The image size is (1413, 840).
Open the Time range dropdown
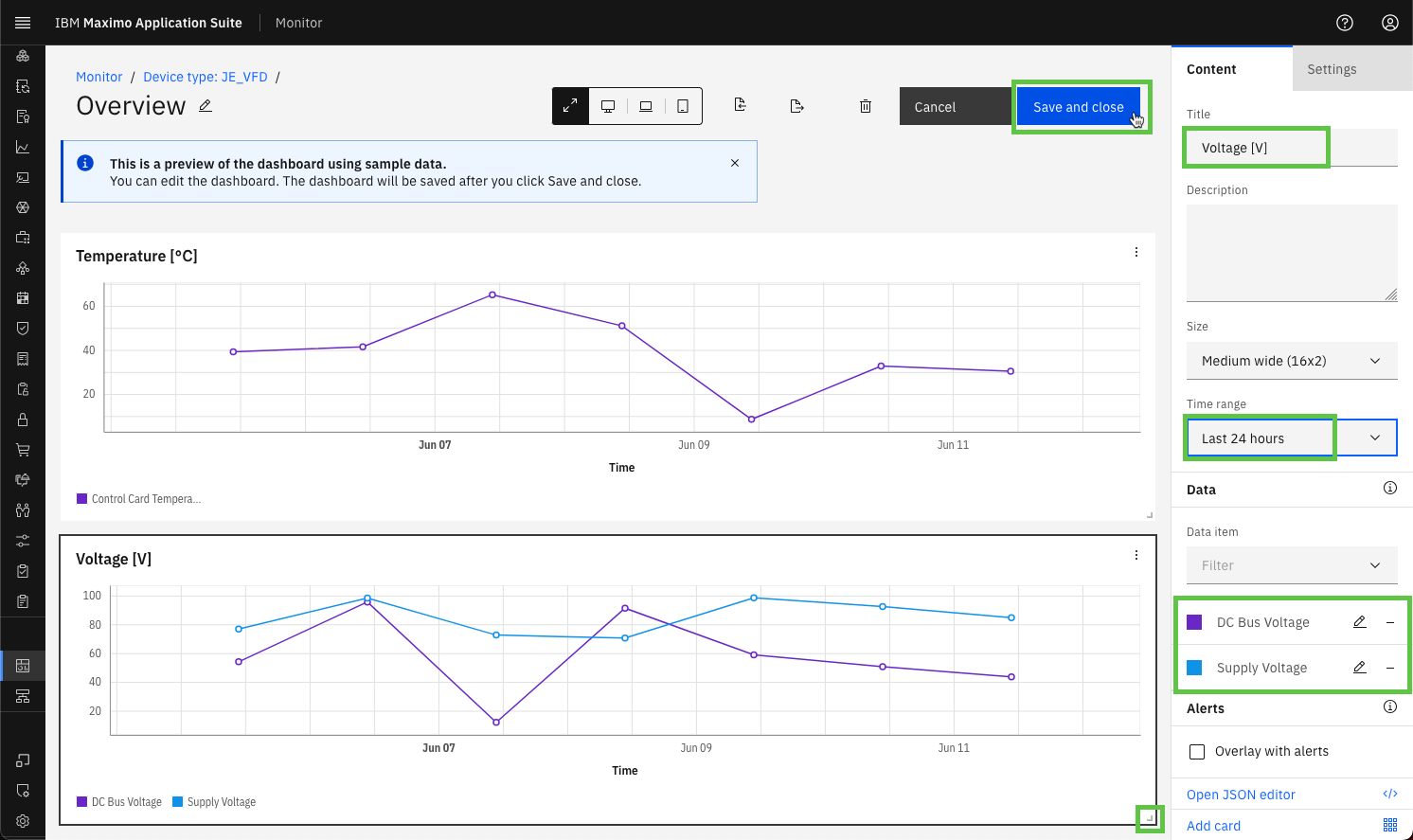point(1292,438)
